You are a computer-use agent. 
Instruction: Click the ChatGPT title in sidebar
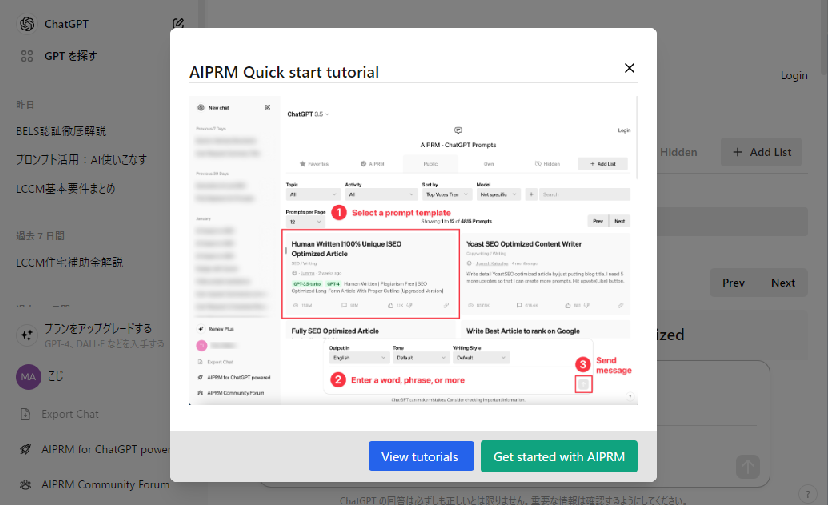[67, 24]
